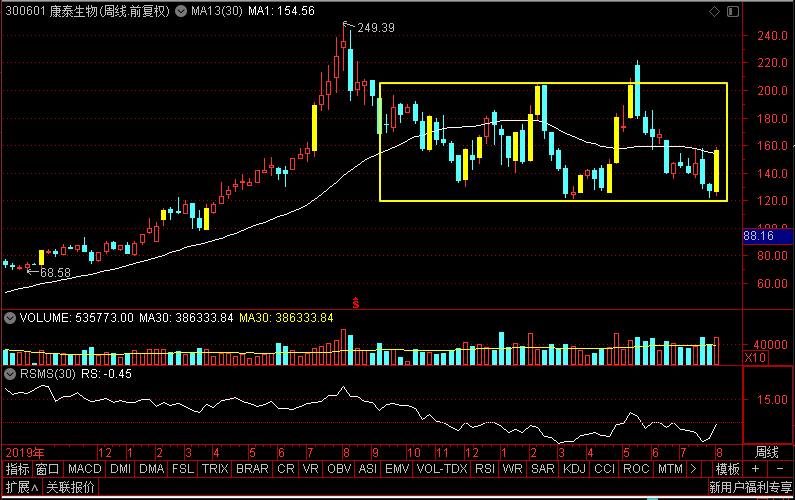Image resolution: width=795 pixels, height=500 pixels.
Task: Select the VOL-TDX indicator tab
Action: [x=441, y=469]
